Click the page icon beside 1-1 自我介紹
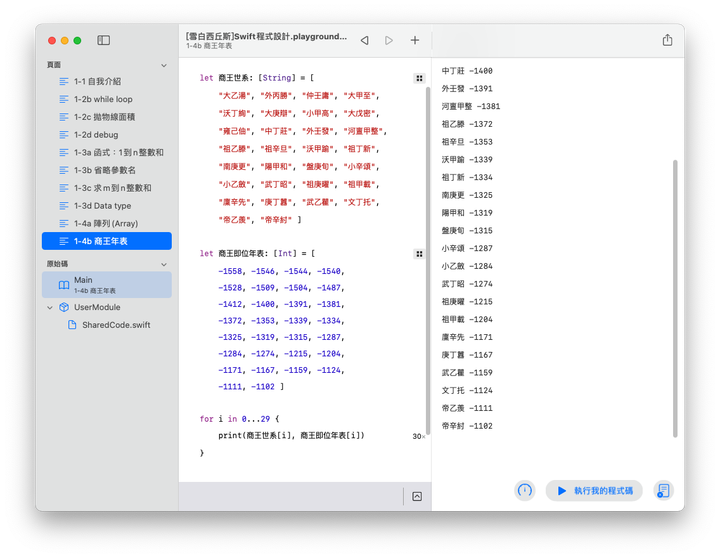 pos(64,81)
